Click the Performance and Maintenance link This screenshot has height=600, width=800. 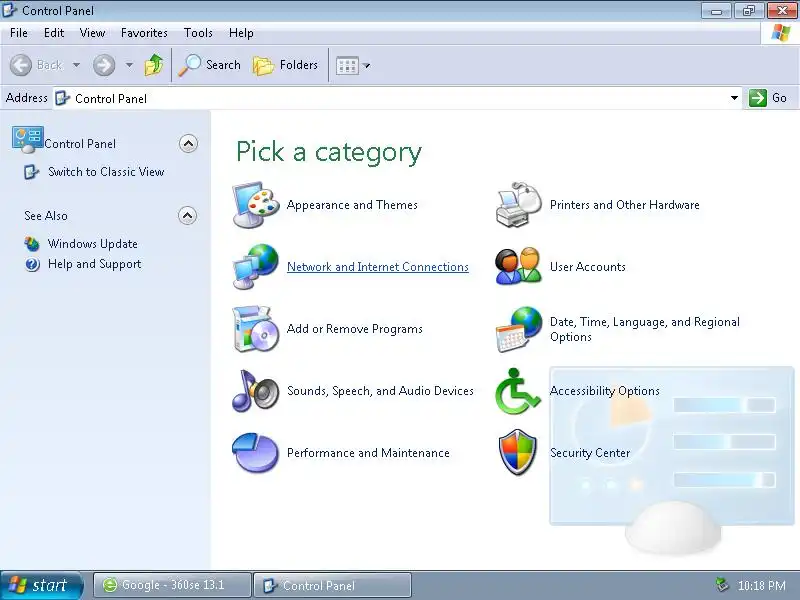(x=368, y=453)
